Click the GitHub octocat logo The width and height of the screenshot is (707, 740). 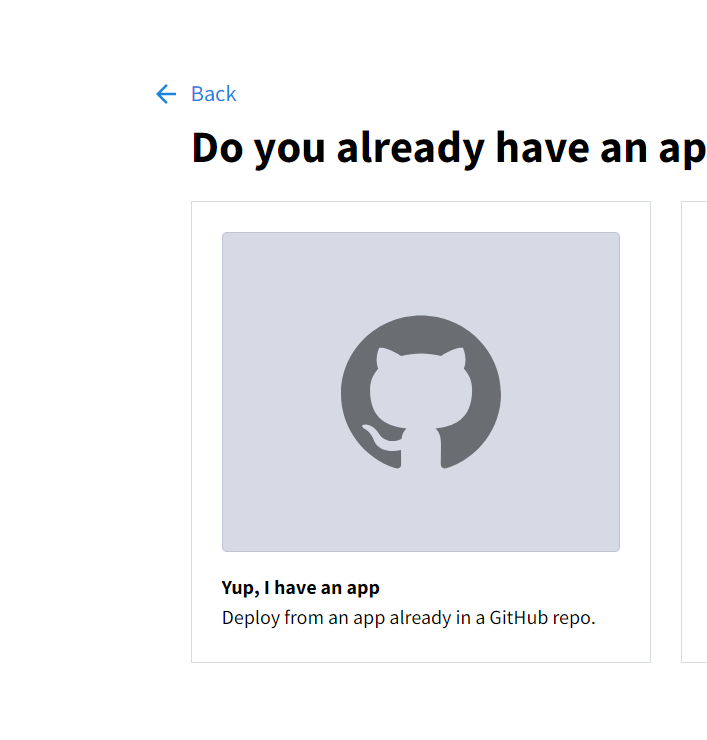[421, 392]
